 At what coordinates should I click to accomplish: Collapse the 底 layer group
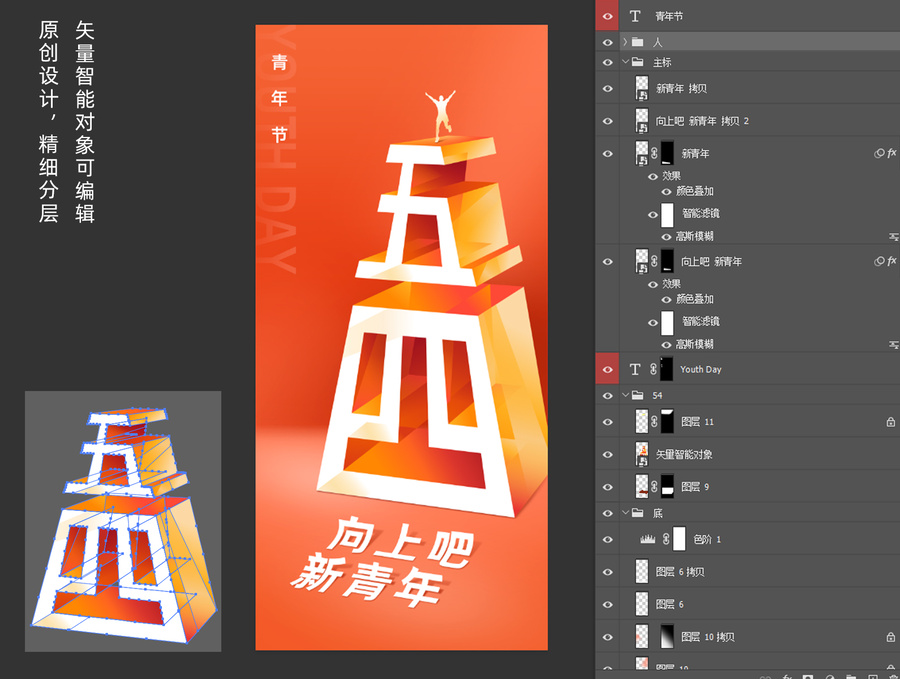click(625, 513)
